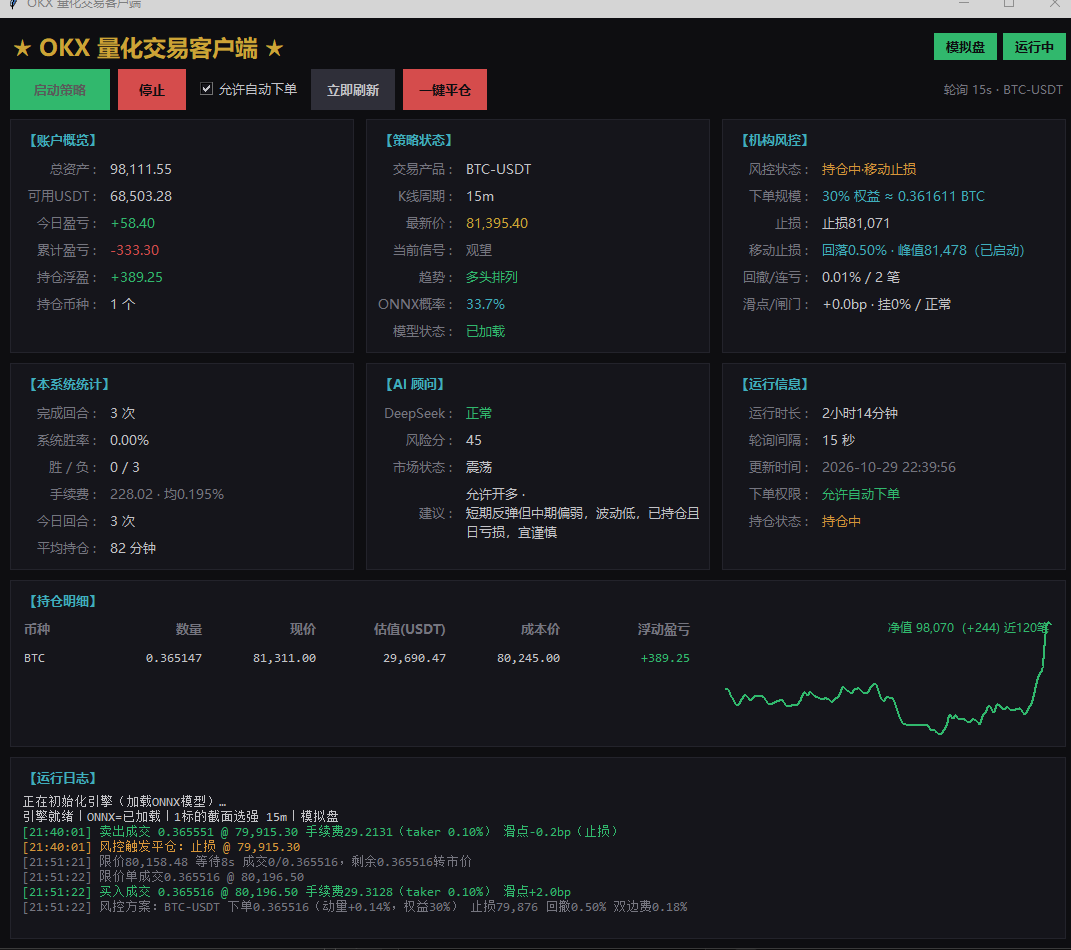Click position status value 持仓中 in 运行信息
The width and height of the screenshot is (1071, 950).
841,521
